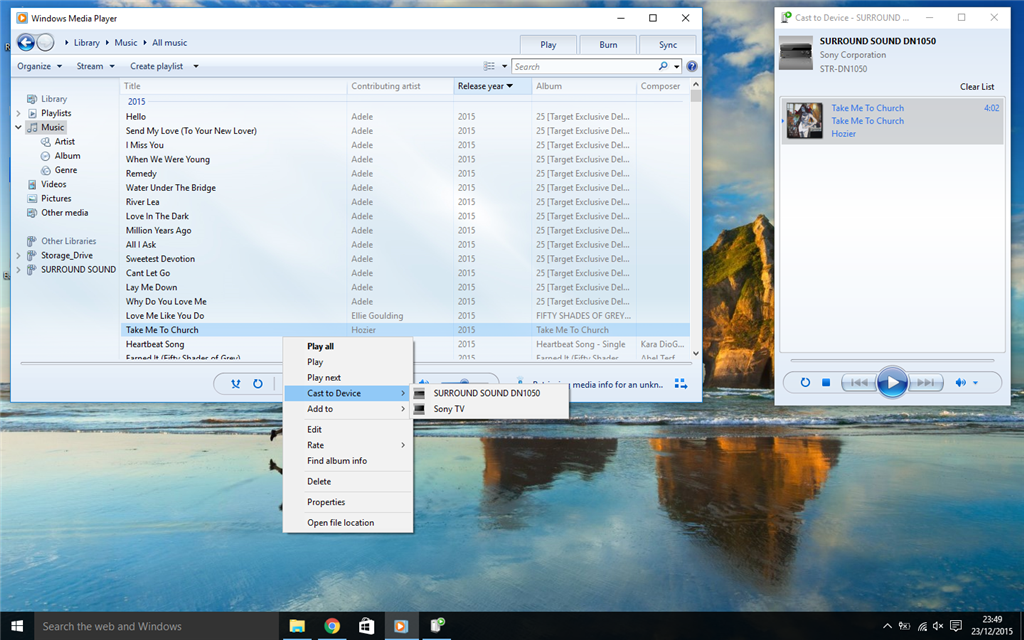Image resolution: width=1024 pixels, height=640 pixels.
Task: Choose Play all in the context menu
Action: [348, 346]
